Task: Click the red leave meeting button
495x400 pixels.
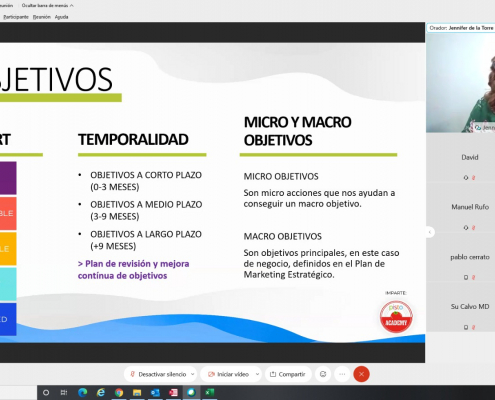Action: tap(361, 374)
